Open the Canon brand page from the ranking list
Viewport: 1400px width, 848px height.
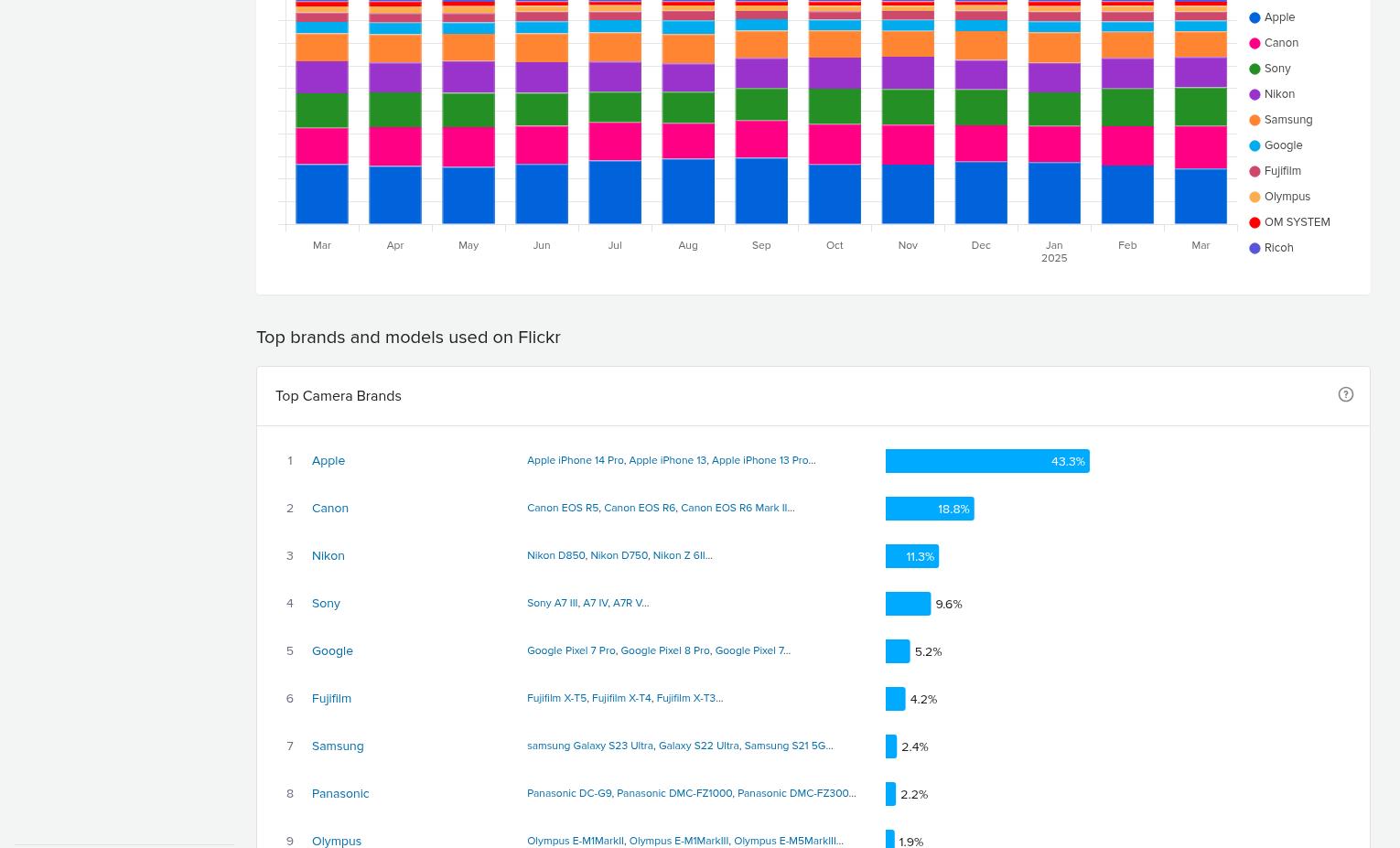coord(329,509)
